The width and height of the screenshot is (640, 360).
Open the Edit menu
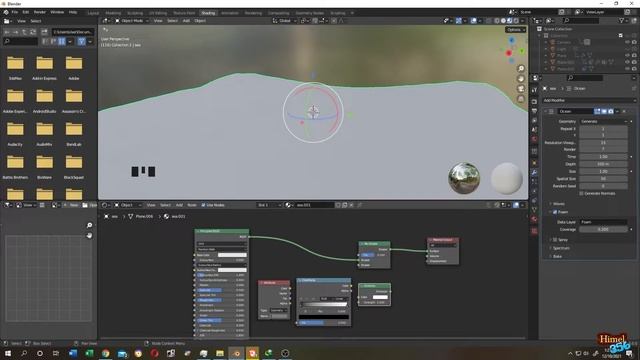click(26, 12)
